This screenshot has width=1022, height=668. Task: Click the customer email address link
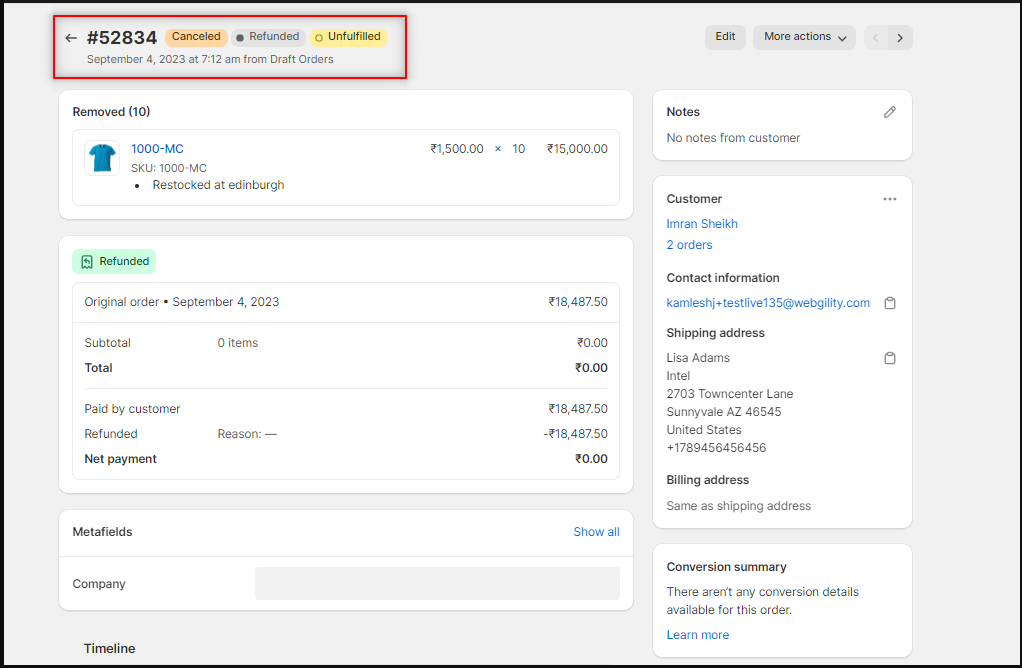click(768, 303)
